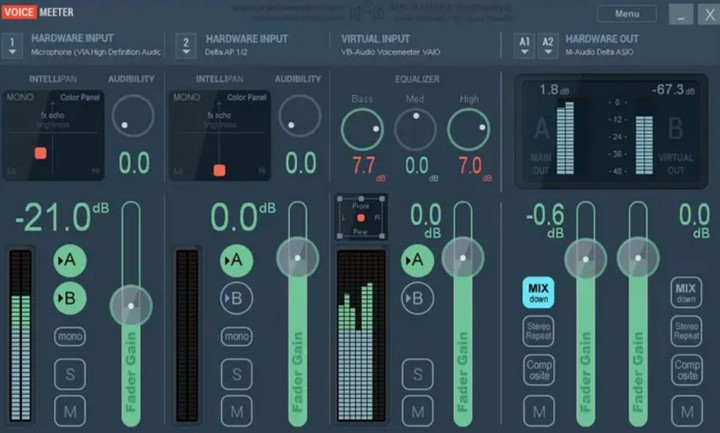Screen dimensions: 720x433
Task: Toggle Stereo Repeat for bus A
Action: (539, 331)
